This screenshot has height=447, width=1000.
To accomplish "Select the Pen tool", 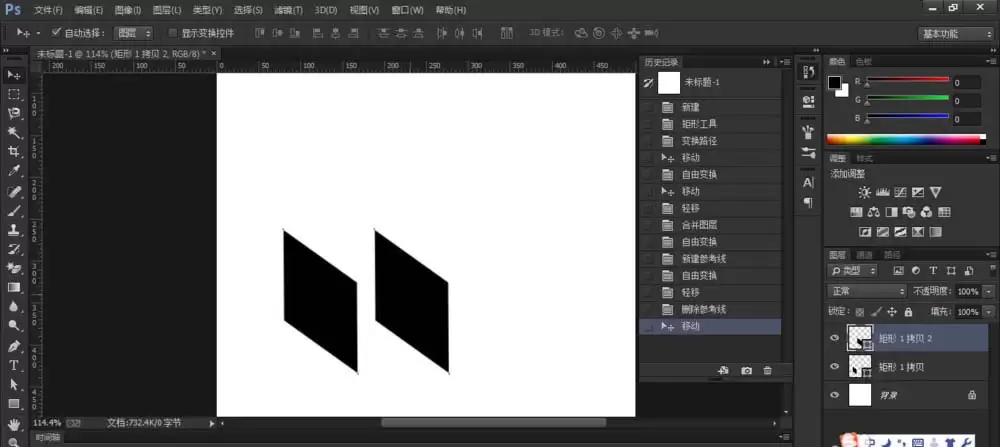I will pyautogui.click(x=13, y=346).
